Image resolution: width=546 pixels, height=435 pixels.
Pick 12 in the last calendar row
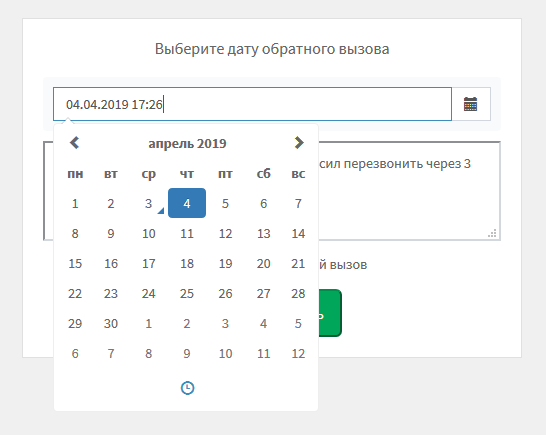298,354
